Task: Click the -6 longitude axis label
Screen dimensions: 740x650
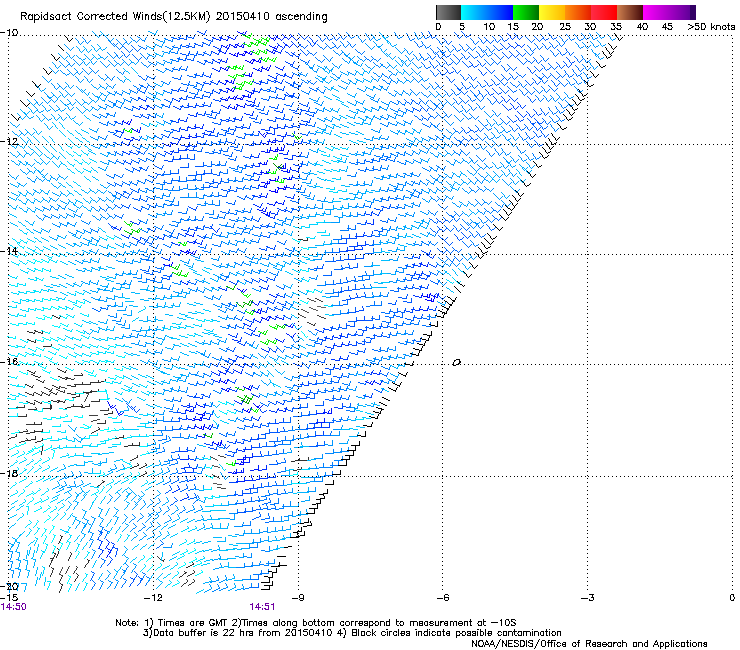Action: coord(442,598)
